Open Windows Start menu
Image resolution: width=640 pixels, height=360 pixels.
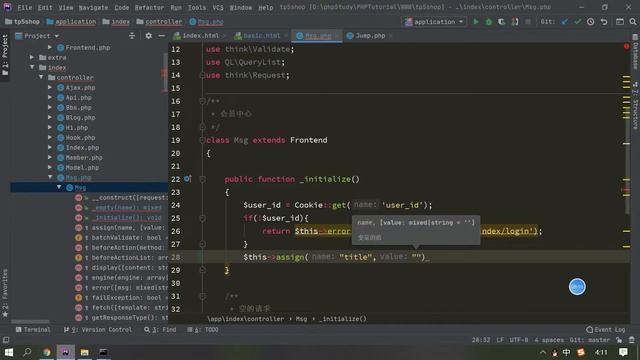point(8,352)
